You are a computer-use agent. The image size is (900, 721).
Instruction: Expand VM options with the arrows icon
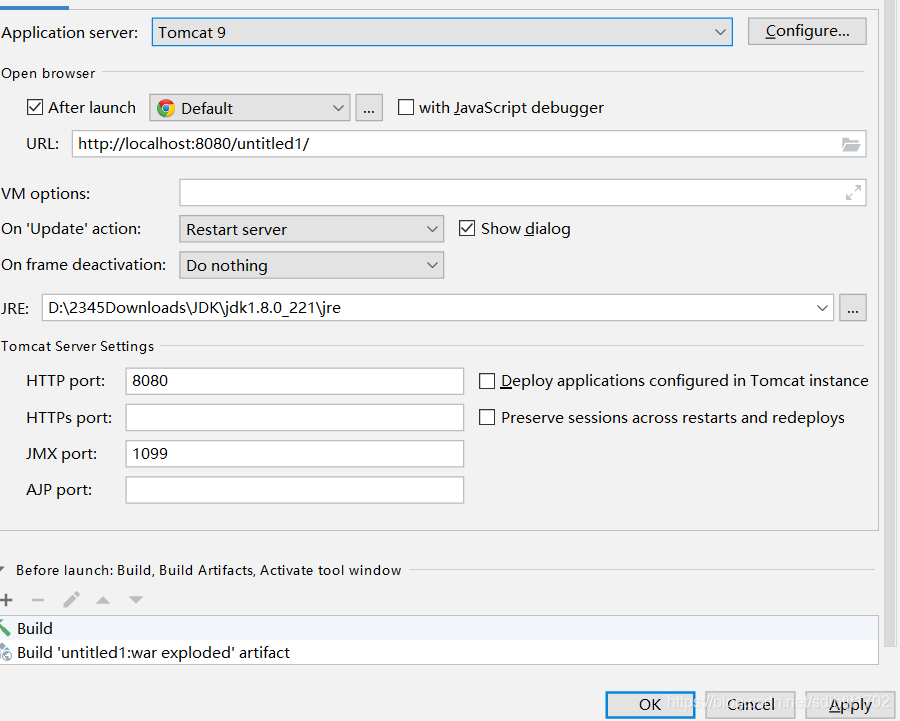click(853, 193)
